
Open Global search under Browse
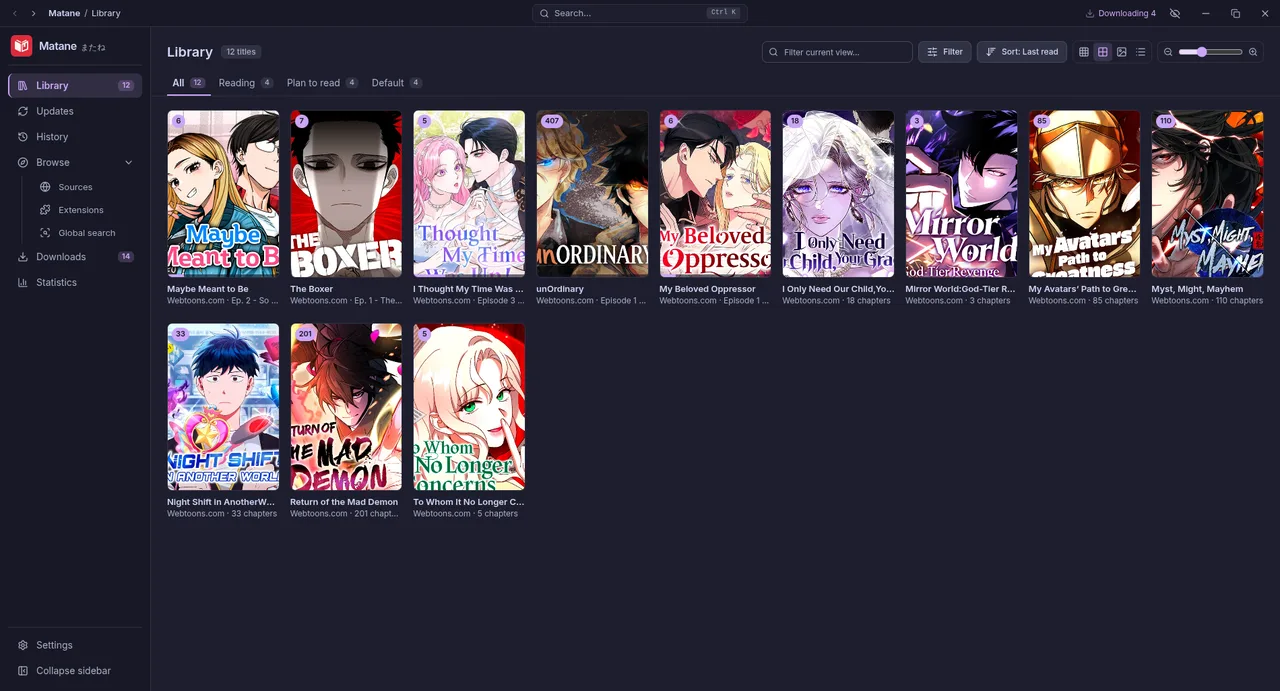[85, 233]
